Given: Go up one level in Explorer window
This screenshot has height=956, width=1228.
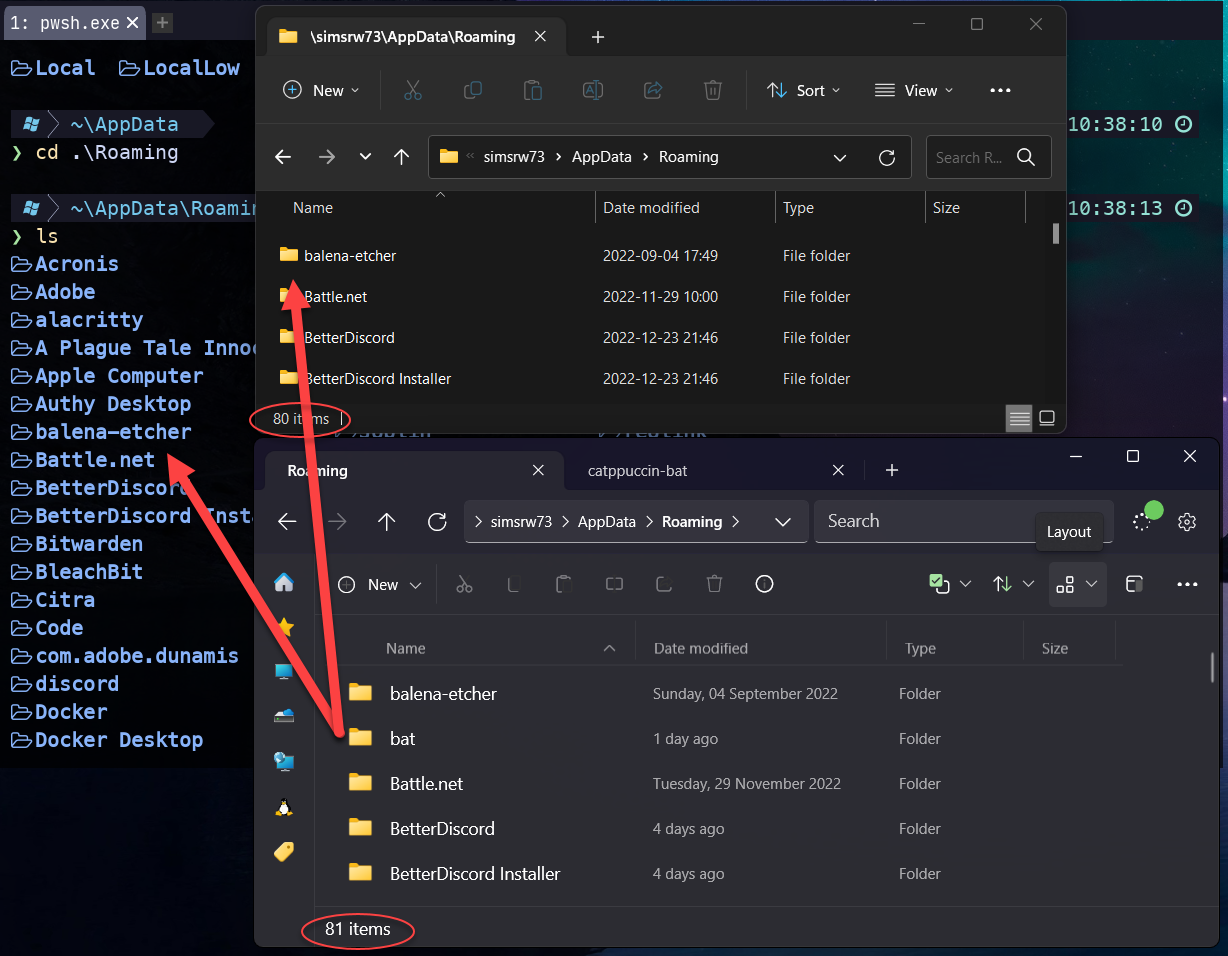Looking at the screenshot, I should [402, 157].
